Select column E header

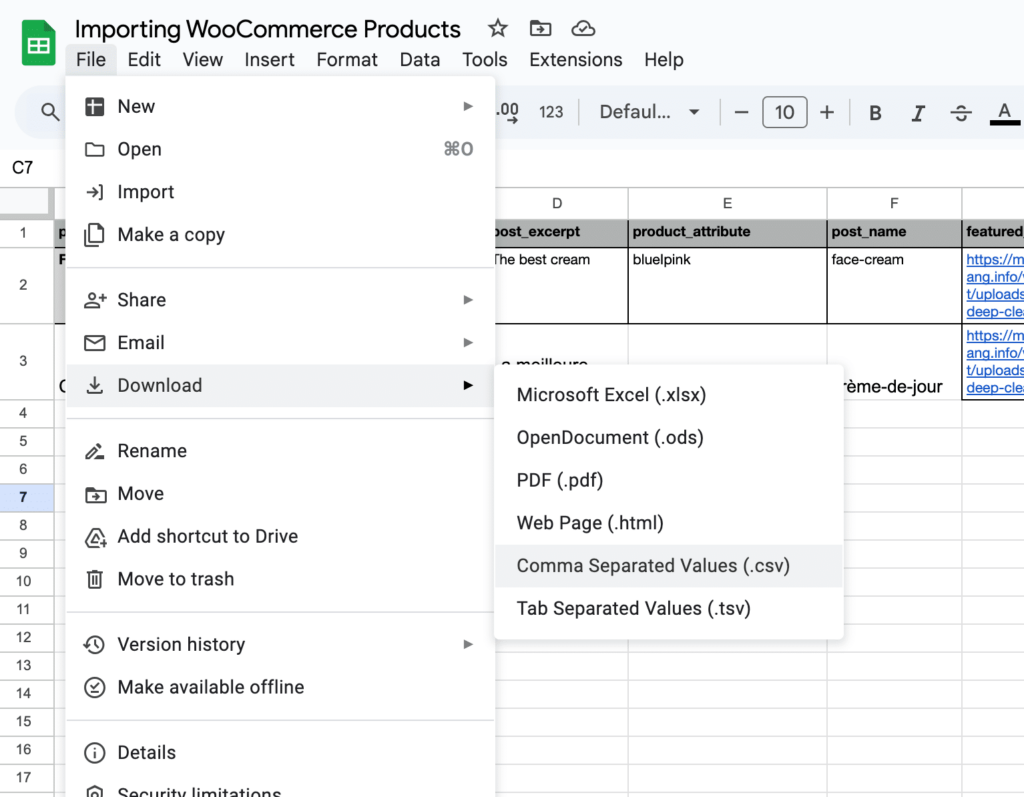click(728, 203)
